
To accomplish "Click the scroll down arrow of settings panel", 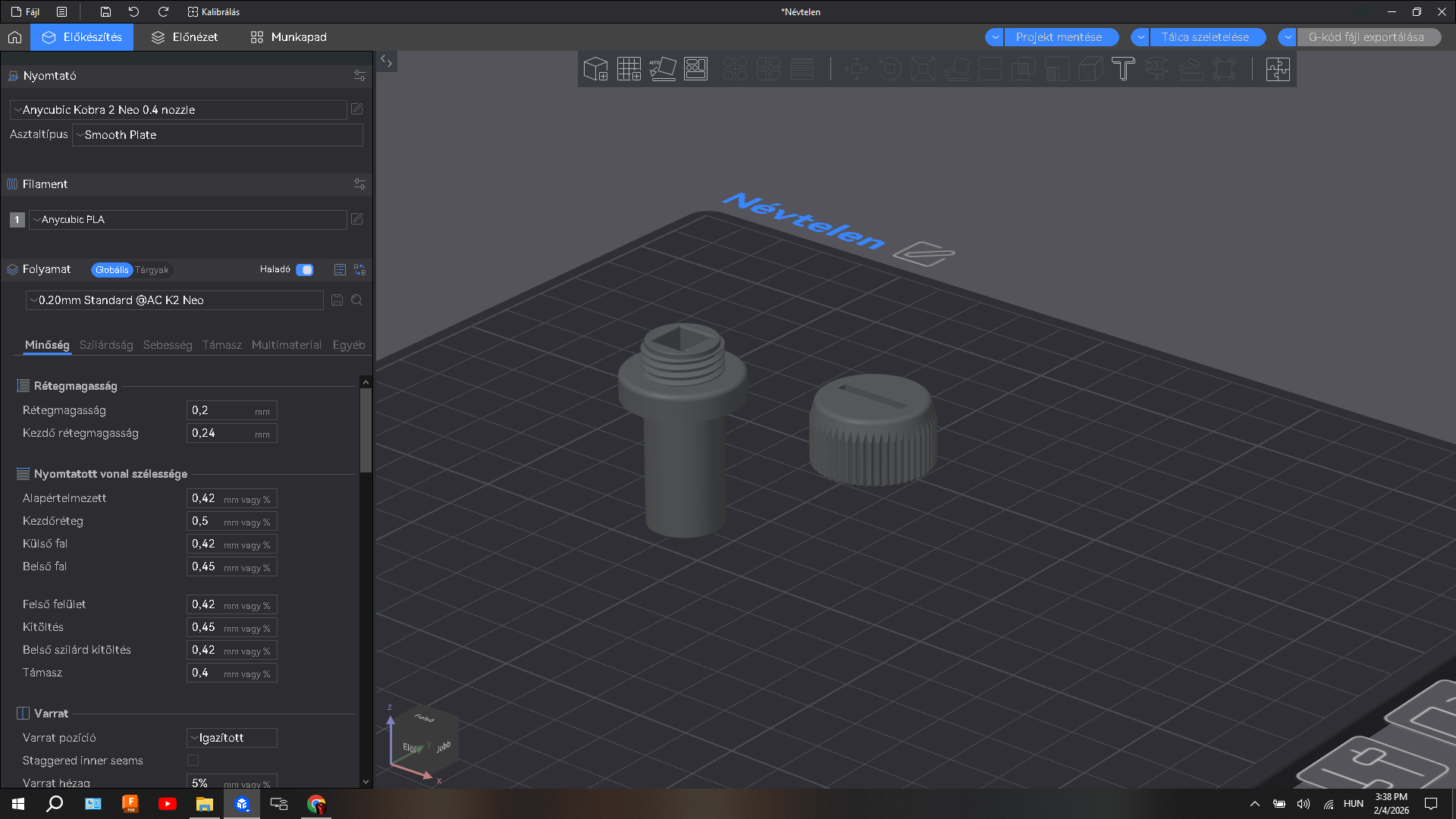I will (x=366, y=782).
